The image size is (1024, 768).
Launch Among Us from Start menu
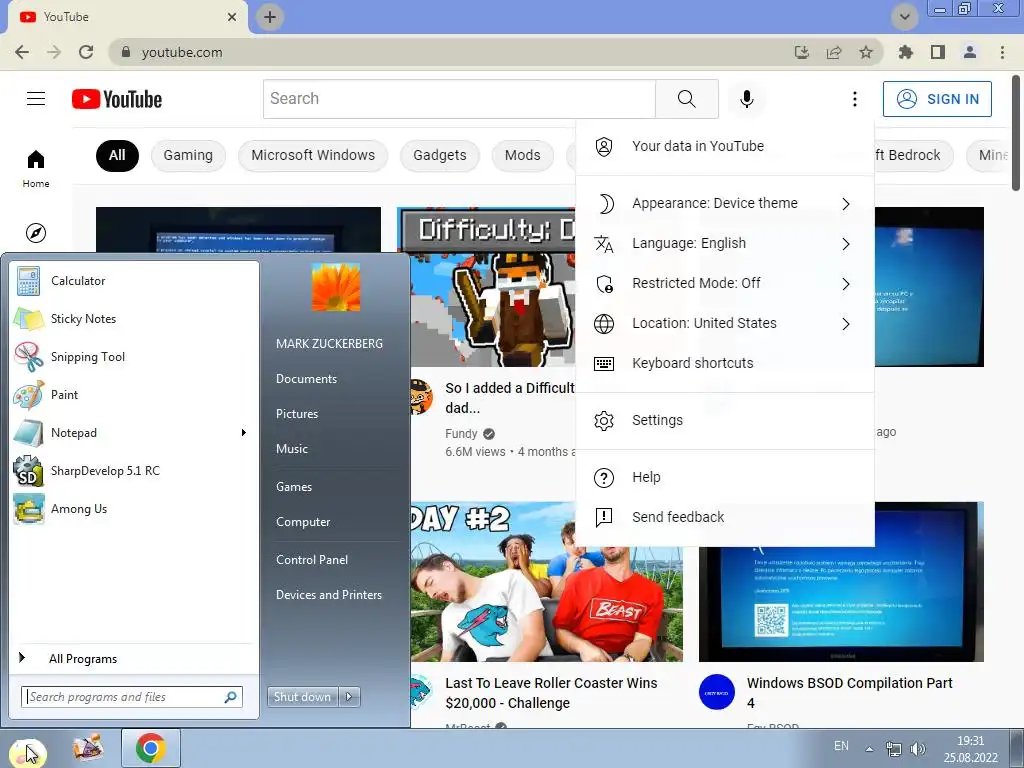click(x=133, y=509)
